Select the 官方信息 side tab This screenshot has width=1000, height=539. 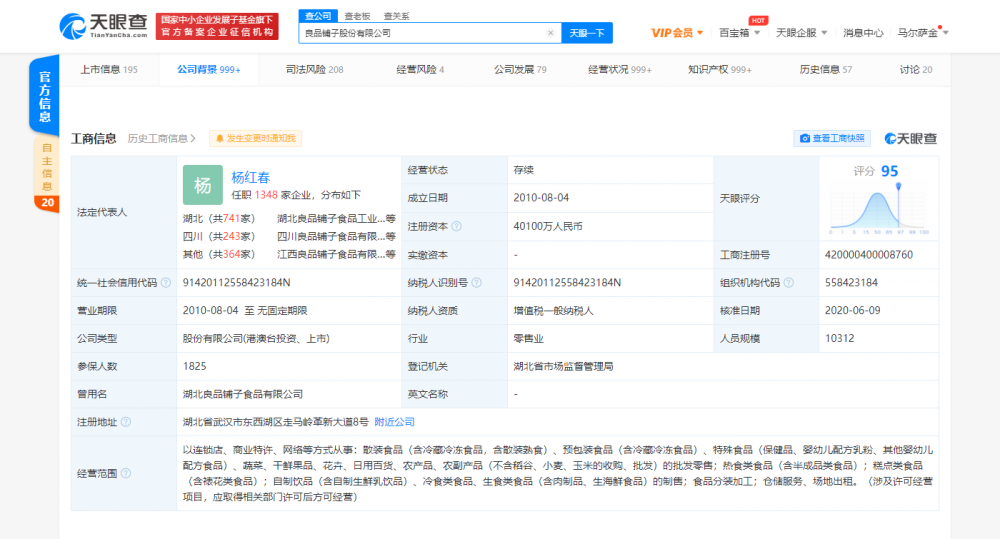tap(45, 95)
